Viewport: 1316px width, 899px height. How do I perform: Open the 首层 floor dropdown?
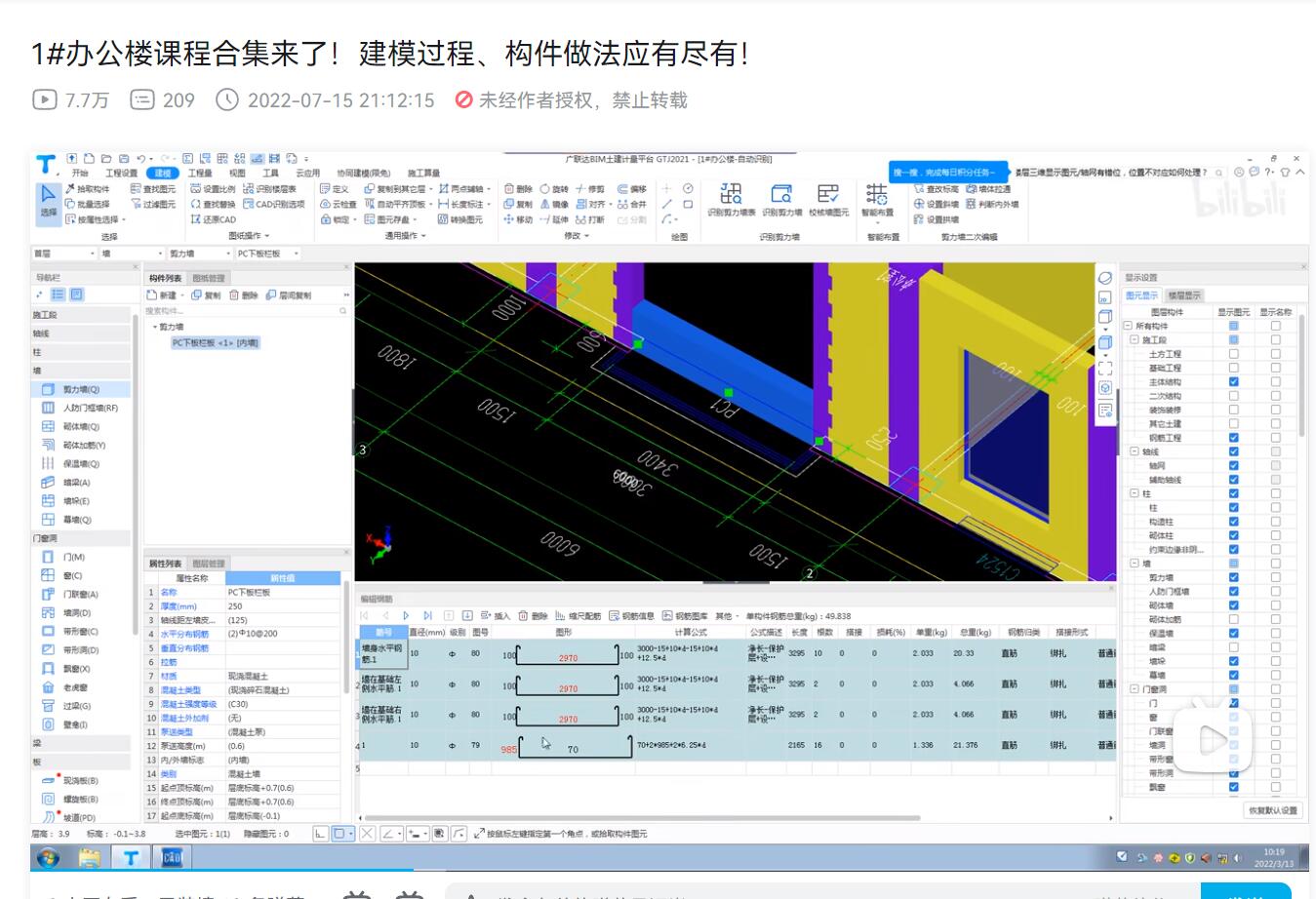64,254
